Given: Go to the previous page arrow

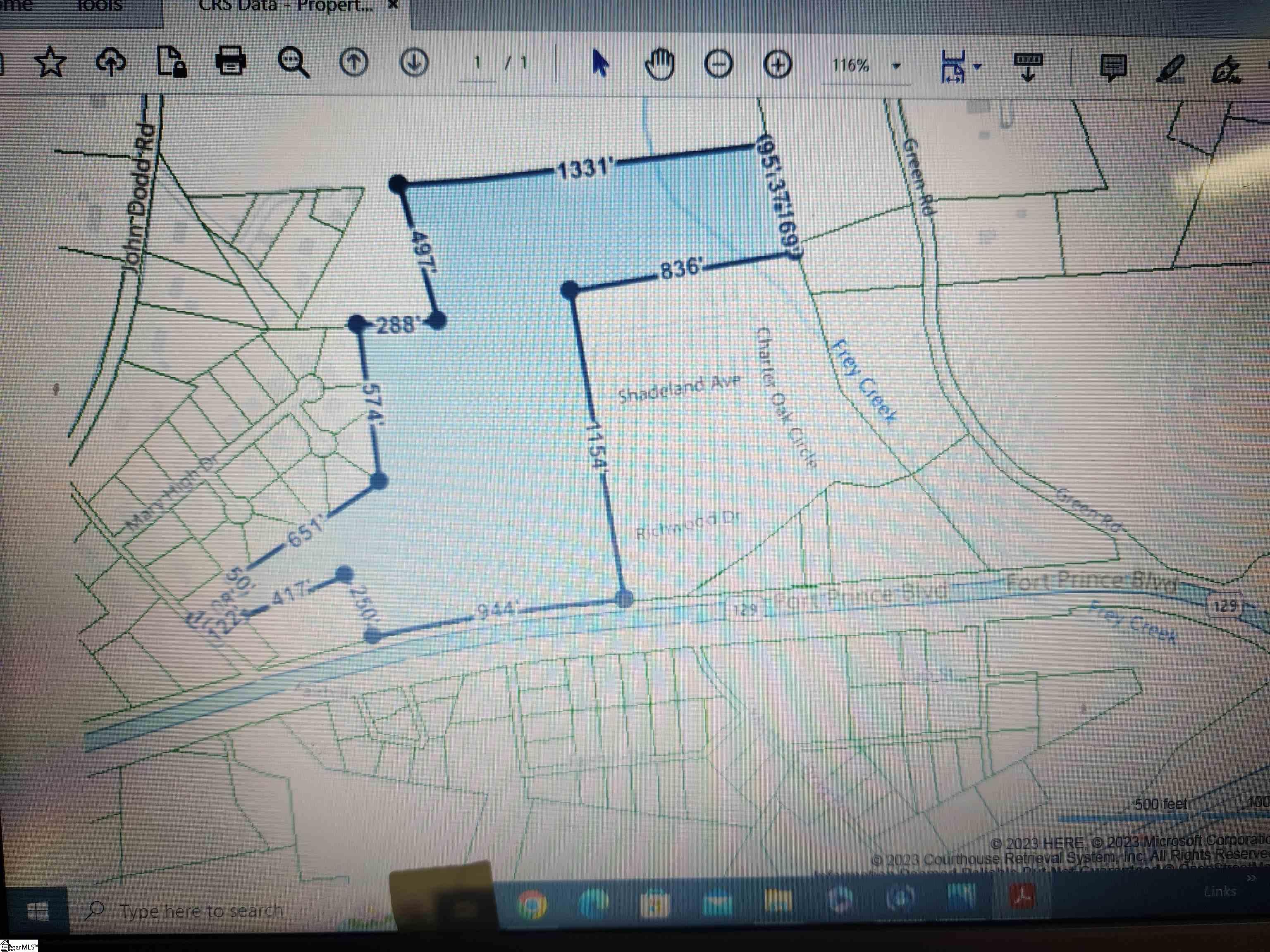Looking at the screenshot, I should [353, 62].
